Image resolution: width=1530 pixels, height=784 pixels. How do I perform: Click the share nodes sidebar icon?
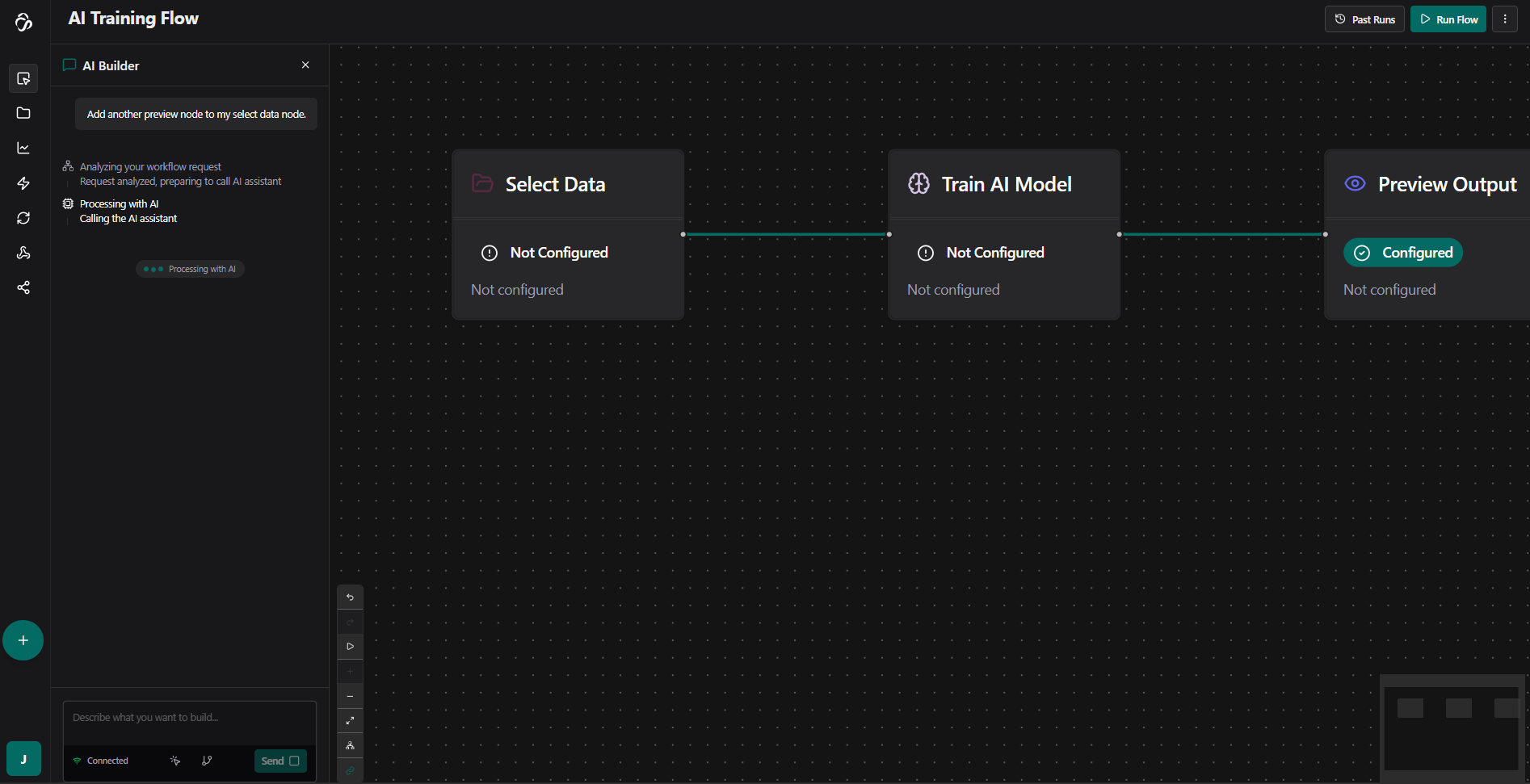tap(23, 287)
